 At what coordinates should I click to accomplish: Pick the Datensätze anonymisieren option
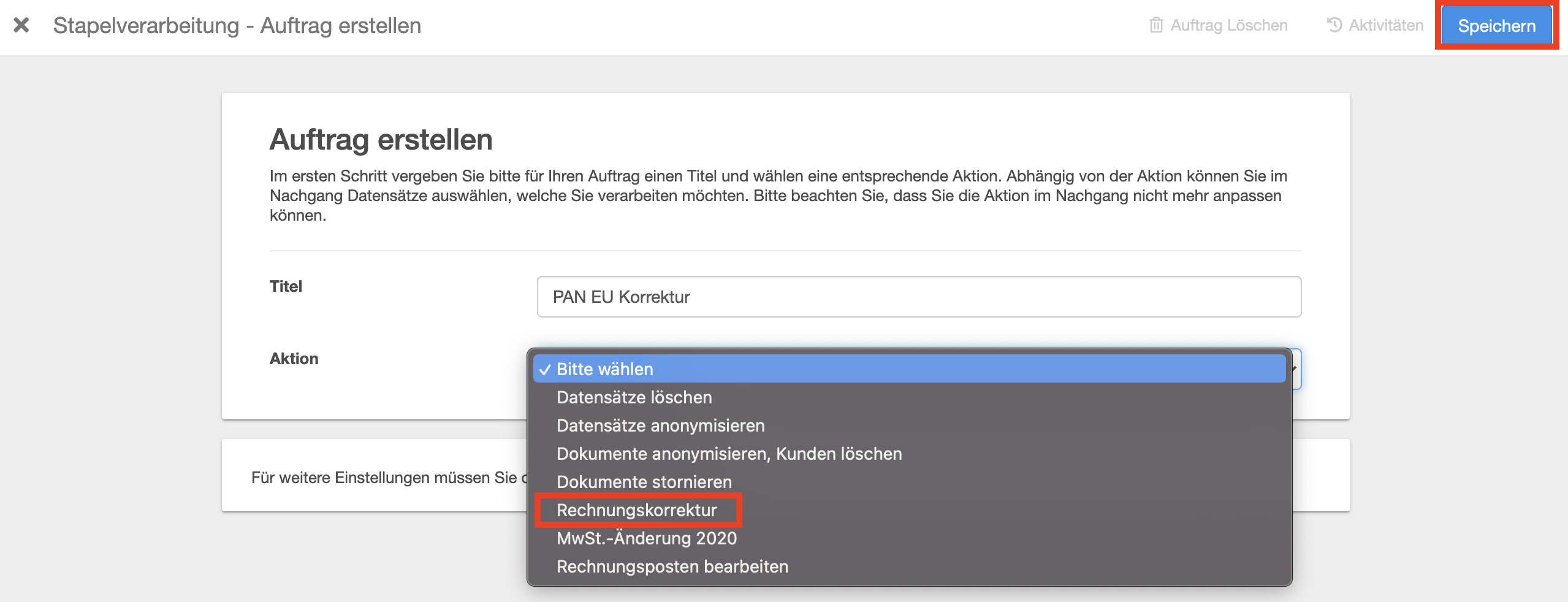click(660, 425)
